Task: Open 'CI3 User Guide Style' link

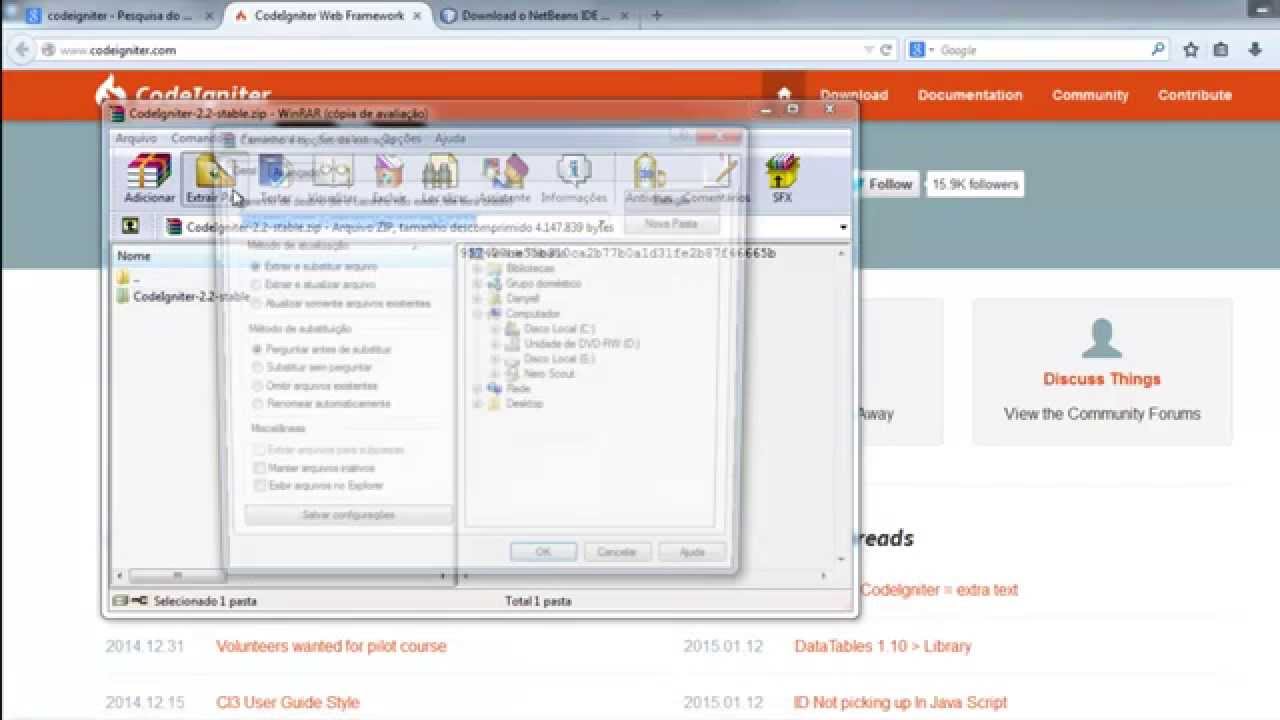Action: (288, 702)
